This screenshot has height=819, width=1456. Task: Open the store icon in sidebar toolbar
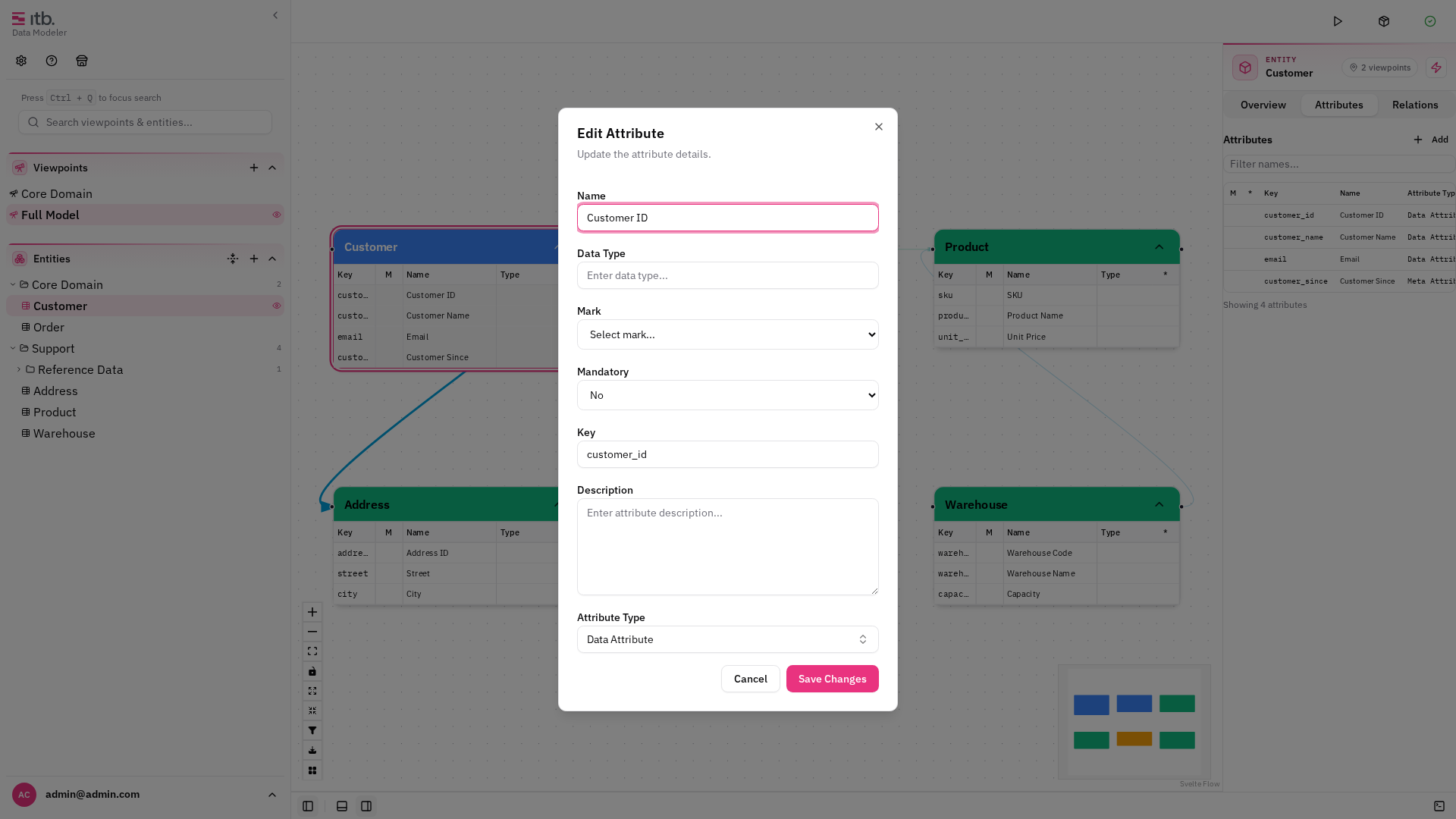82,61
